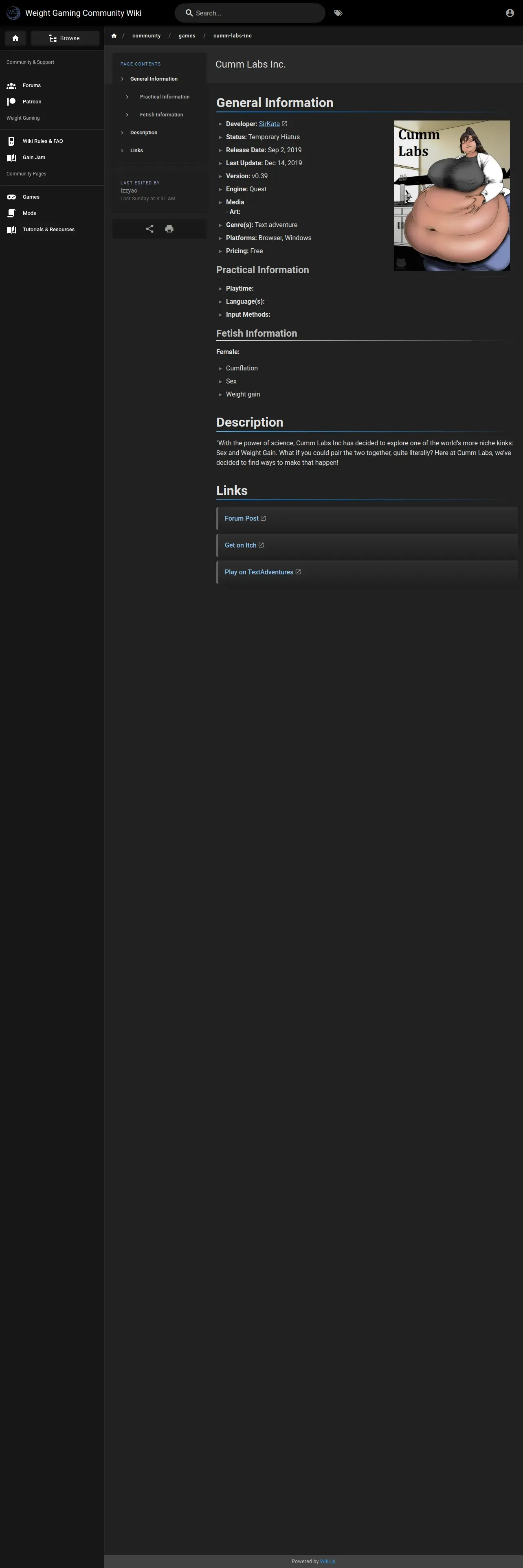Click the games breadcrumb
The width and height of the screenshot is (523, 1568).
(x=187, y=36)
